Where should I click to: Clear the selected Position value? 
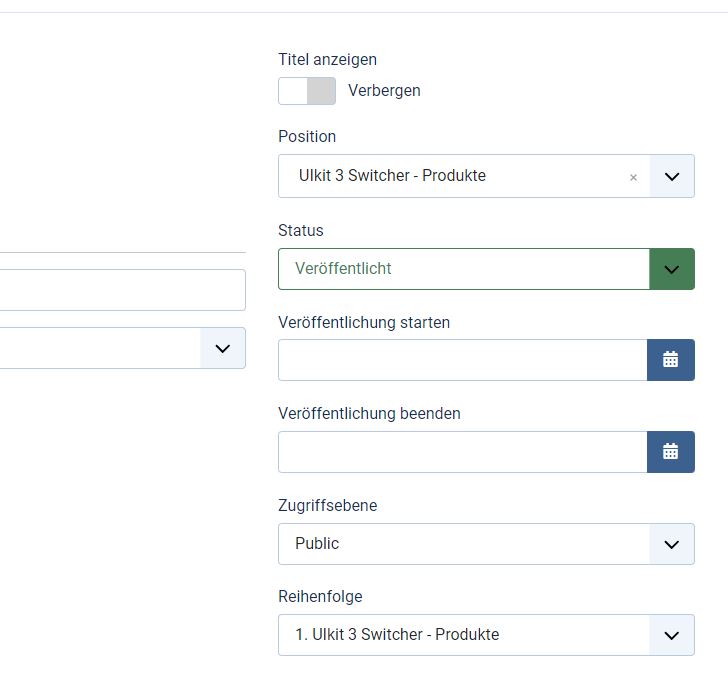[633, 177]
